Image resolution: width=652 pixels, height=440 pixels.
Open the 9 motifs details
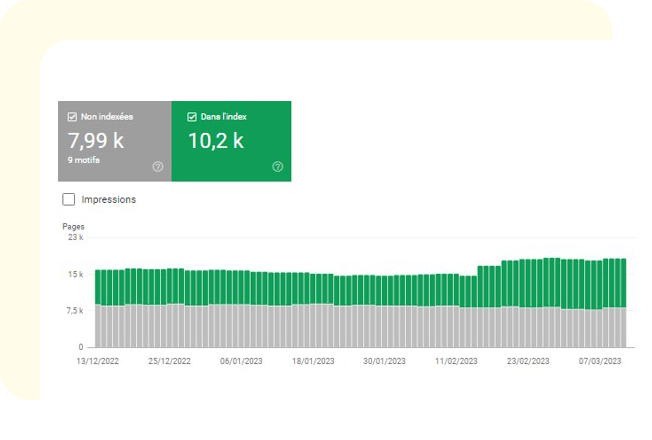(x=84, y=160)
